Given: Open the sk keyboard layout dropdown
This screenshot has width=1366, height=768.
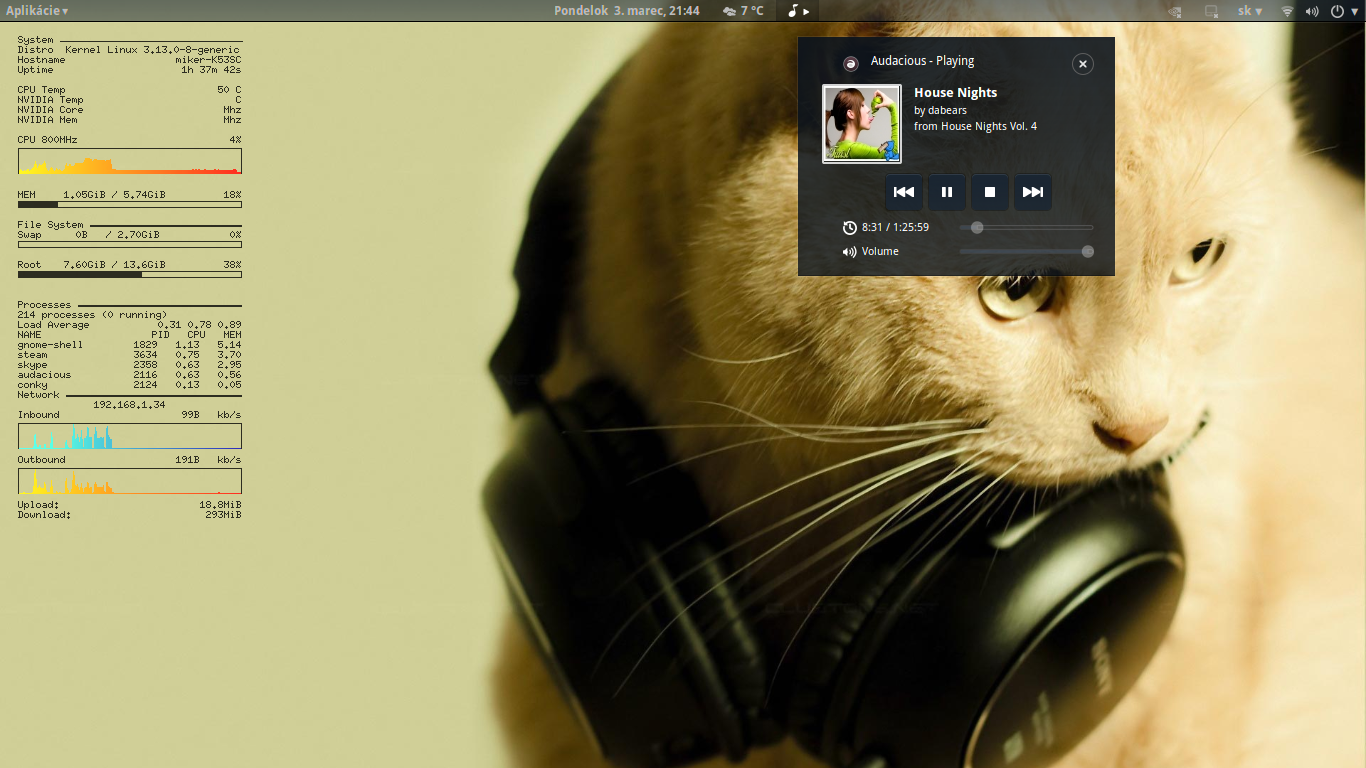Looking at the screenshot, I should point(1250,11).
